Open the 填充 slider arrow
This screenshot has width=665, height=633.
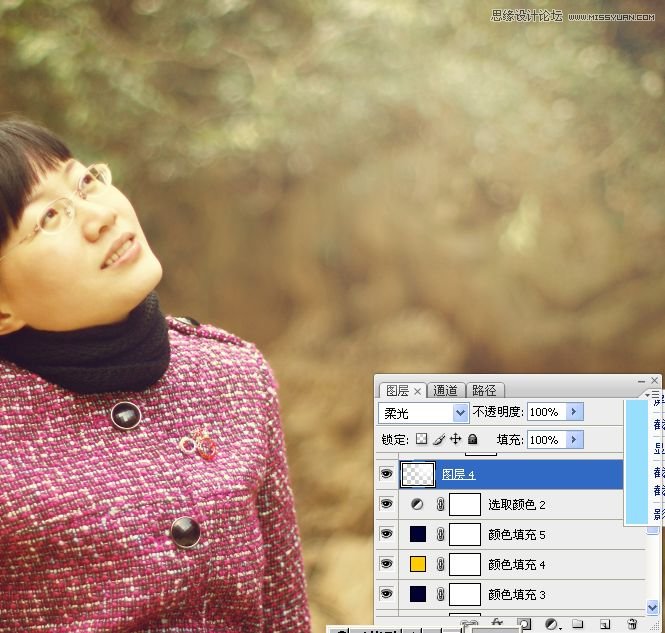[x=574, y=440]
